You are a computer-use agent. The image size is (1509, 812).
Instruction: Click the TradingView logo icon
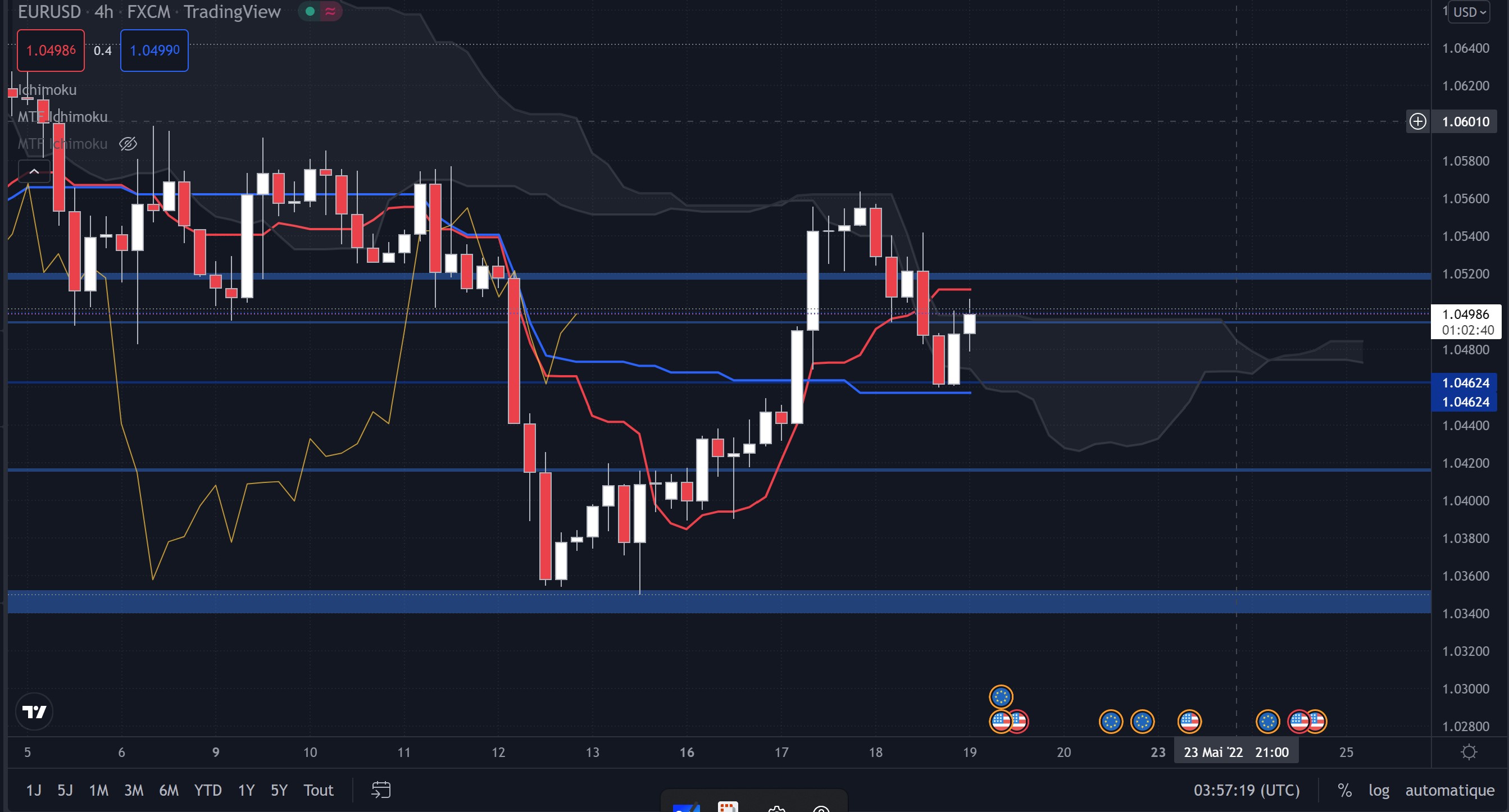[34, 711]
